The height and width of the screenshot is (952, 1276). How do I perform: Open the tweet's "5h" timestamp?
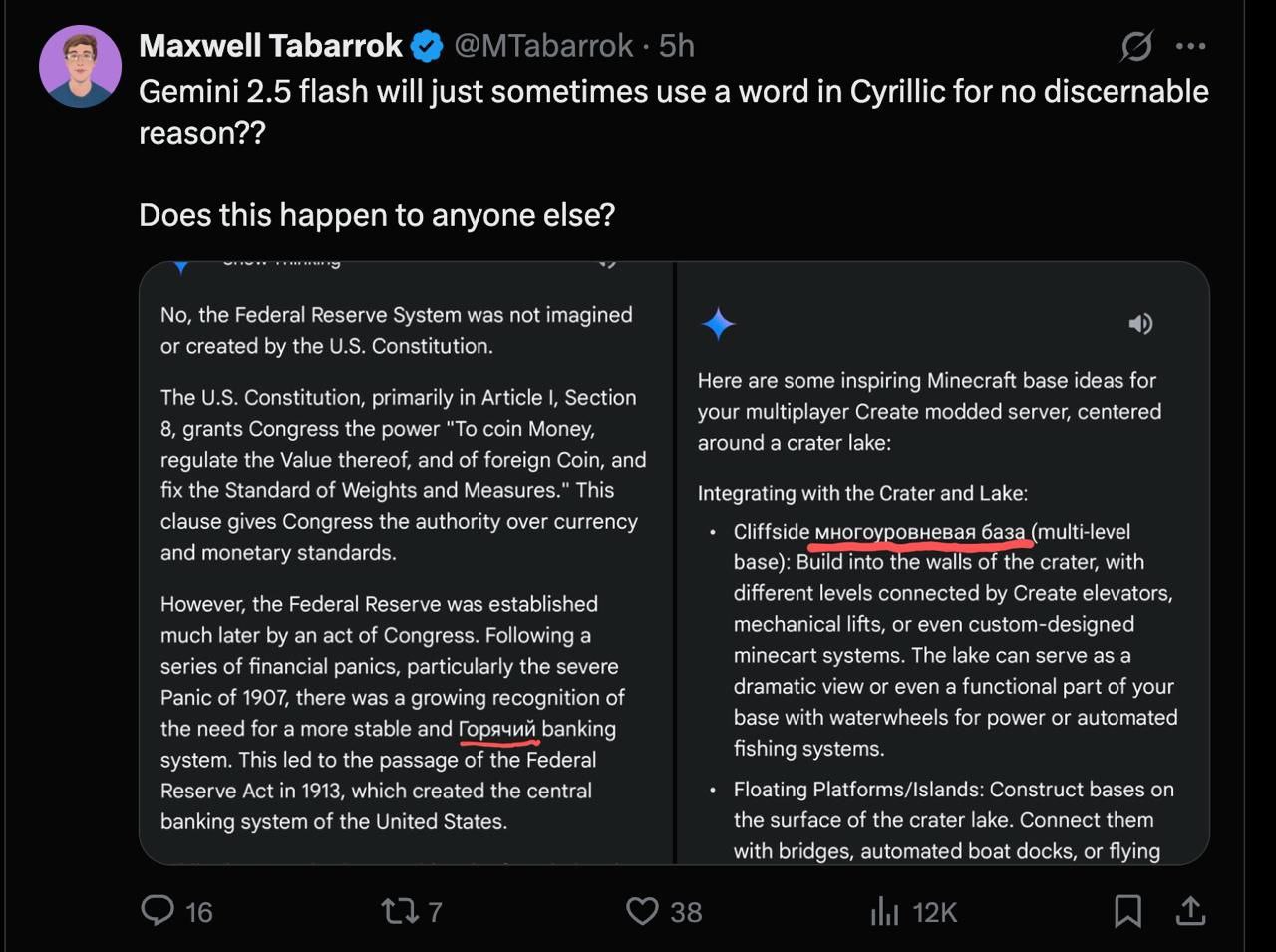[x=677, y=46]
